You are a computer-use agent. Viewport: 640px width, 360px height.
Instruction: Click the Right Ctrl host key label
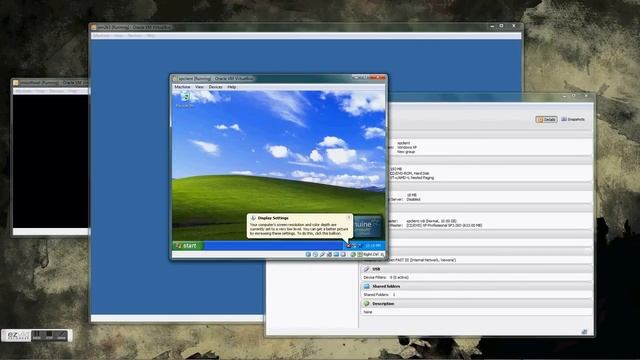pos(371,254)
